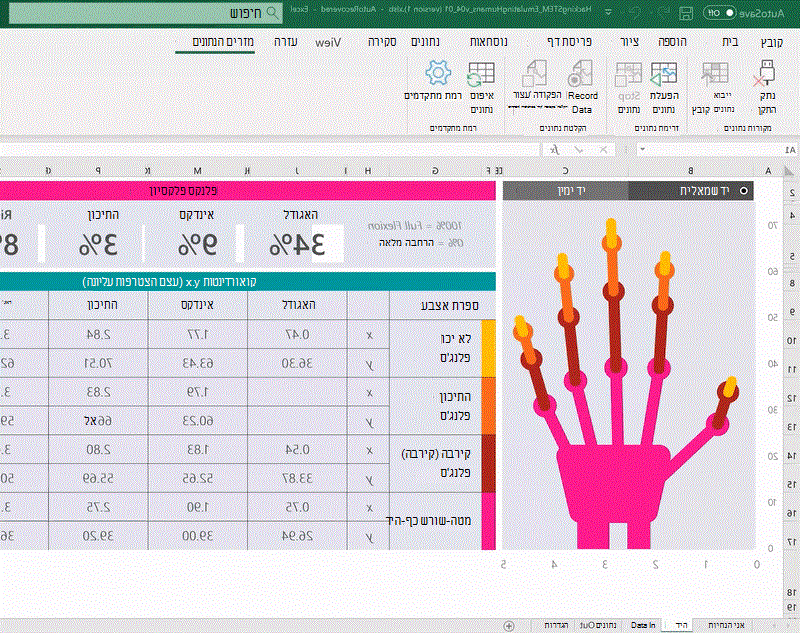This screenshot has height=633, width=800.
Task: Open the Data (נתונים) ribbon tab
Action: [426, 42]
